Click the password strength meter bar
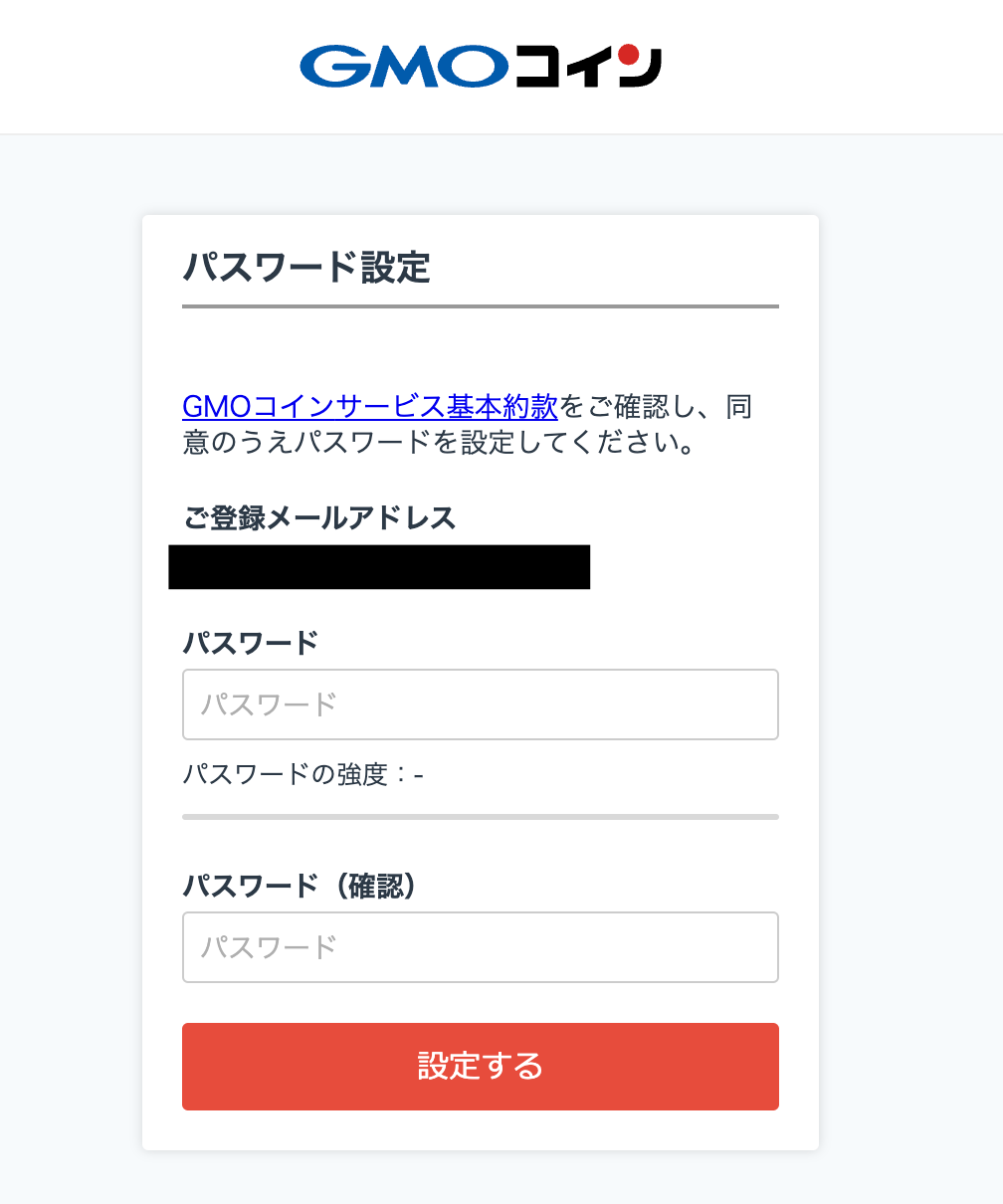Screen dimensions: 1003x1204 [x=481, y=817]
